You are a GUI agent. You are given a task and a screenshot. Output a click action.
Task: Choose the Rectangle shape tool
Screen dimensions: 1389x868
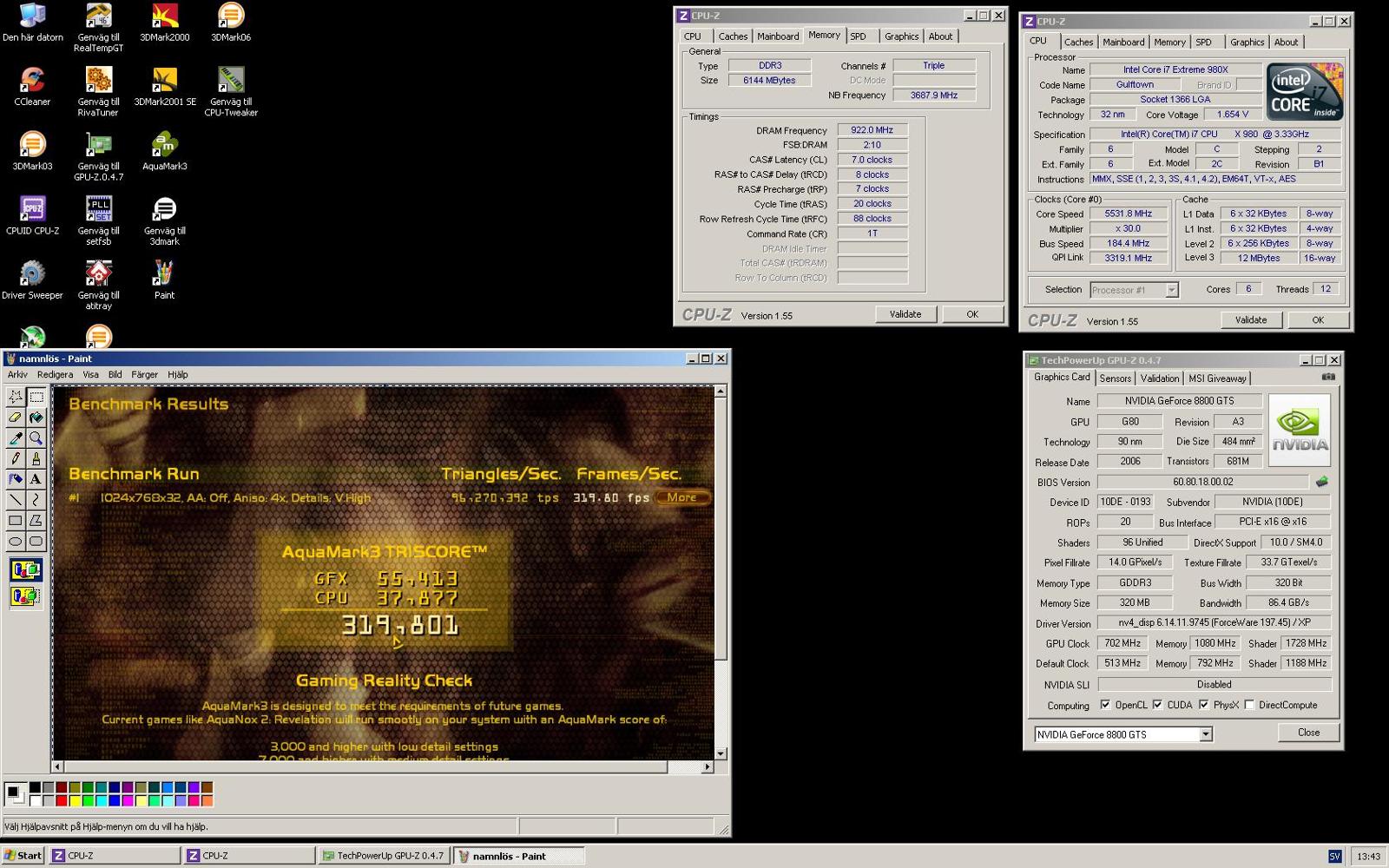click(x=16, y=521)
